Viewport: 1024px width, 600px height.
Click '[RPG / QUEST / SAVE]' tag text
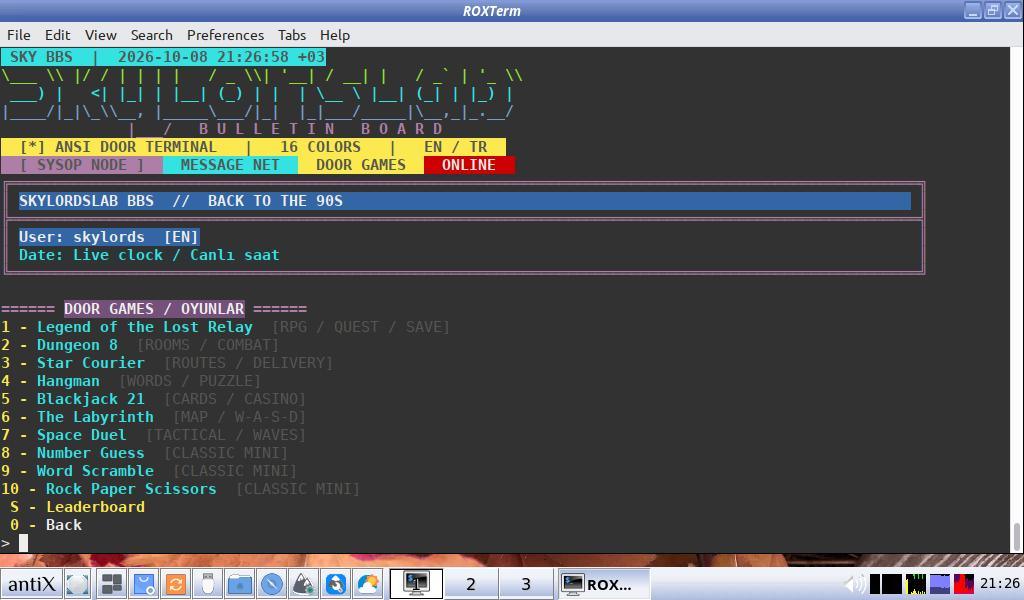360,327
